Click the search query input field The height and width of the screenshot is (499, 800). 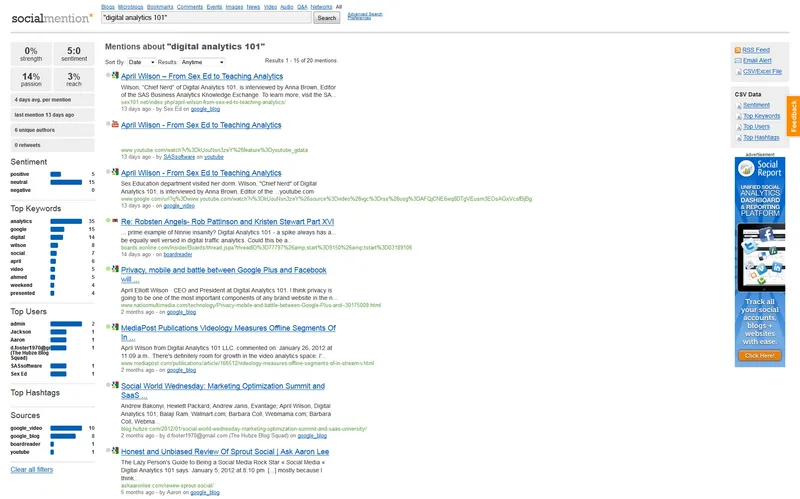206,18
